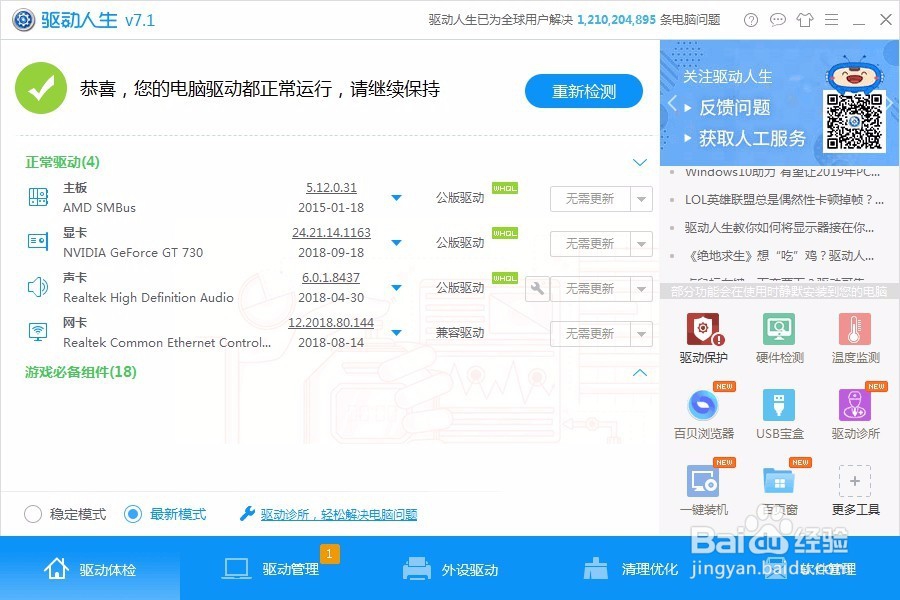The width and height of the screenshot is (900, 600).
Task: Click driver version 5.12.0.31
Action: click(331, 188)
